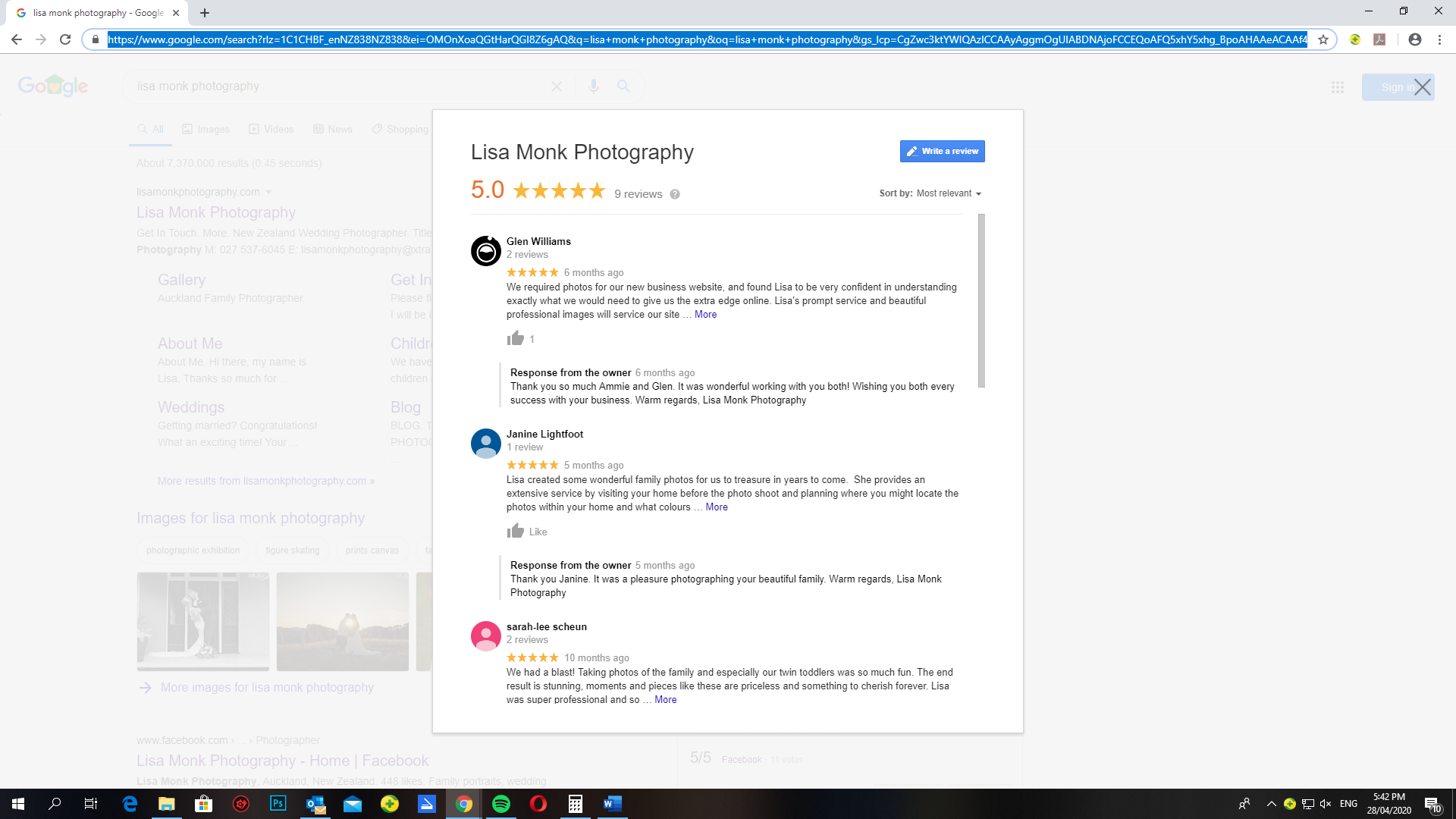Open the Gallery sitelink
The width and height of the screenshot is (1456, 819).
[182, 280]
